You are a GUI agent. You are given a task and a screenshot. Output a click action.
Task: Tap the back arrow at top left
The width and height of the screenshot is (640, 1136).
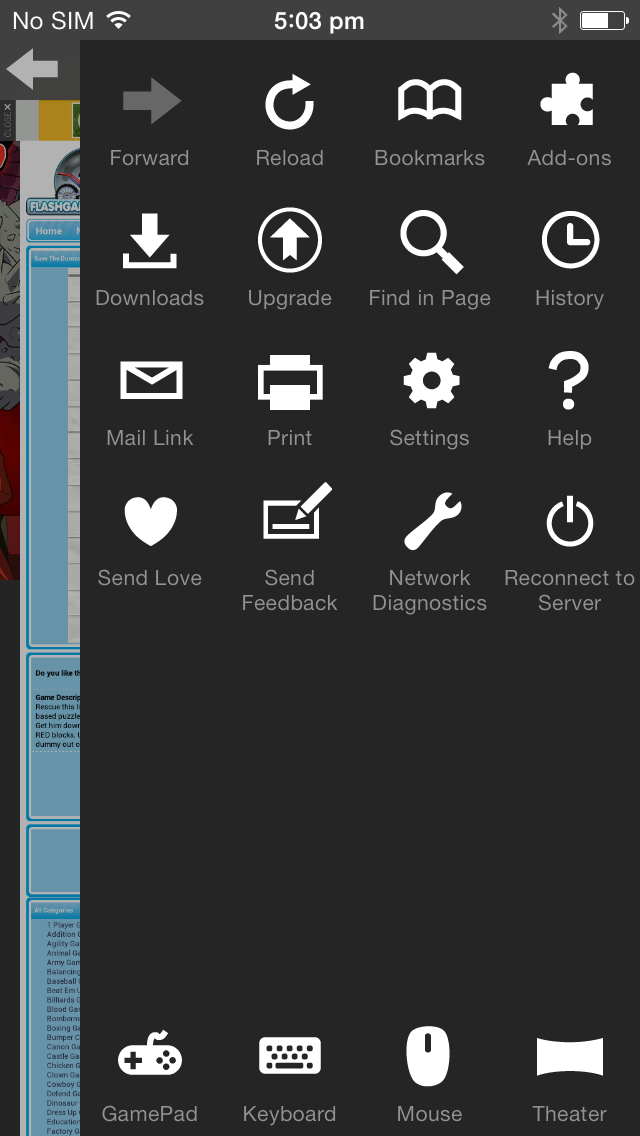(x=32, y=69)
